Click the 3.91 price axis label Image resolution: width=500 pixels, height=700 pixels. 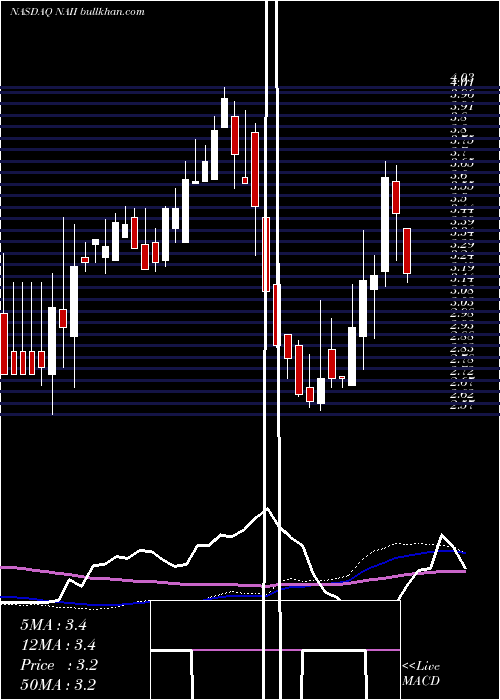462,106
